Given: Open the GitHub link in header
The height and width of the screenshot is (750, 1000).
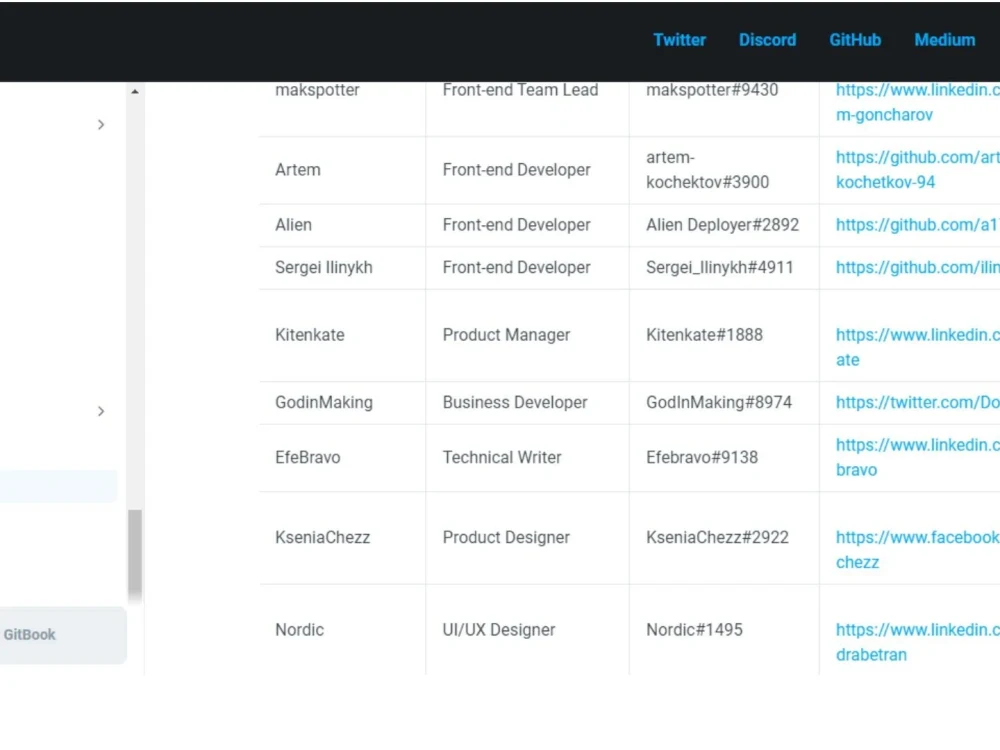Looking at the screenshot, I should click(x=855, y=40).
